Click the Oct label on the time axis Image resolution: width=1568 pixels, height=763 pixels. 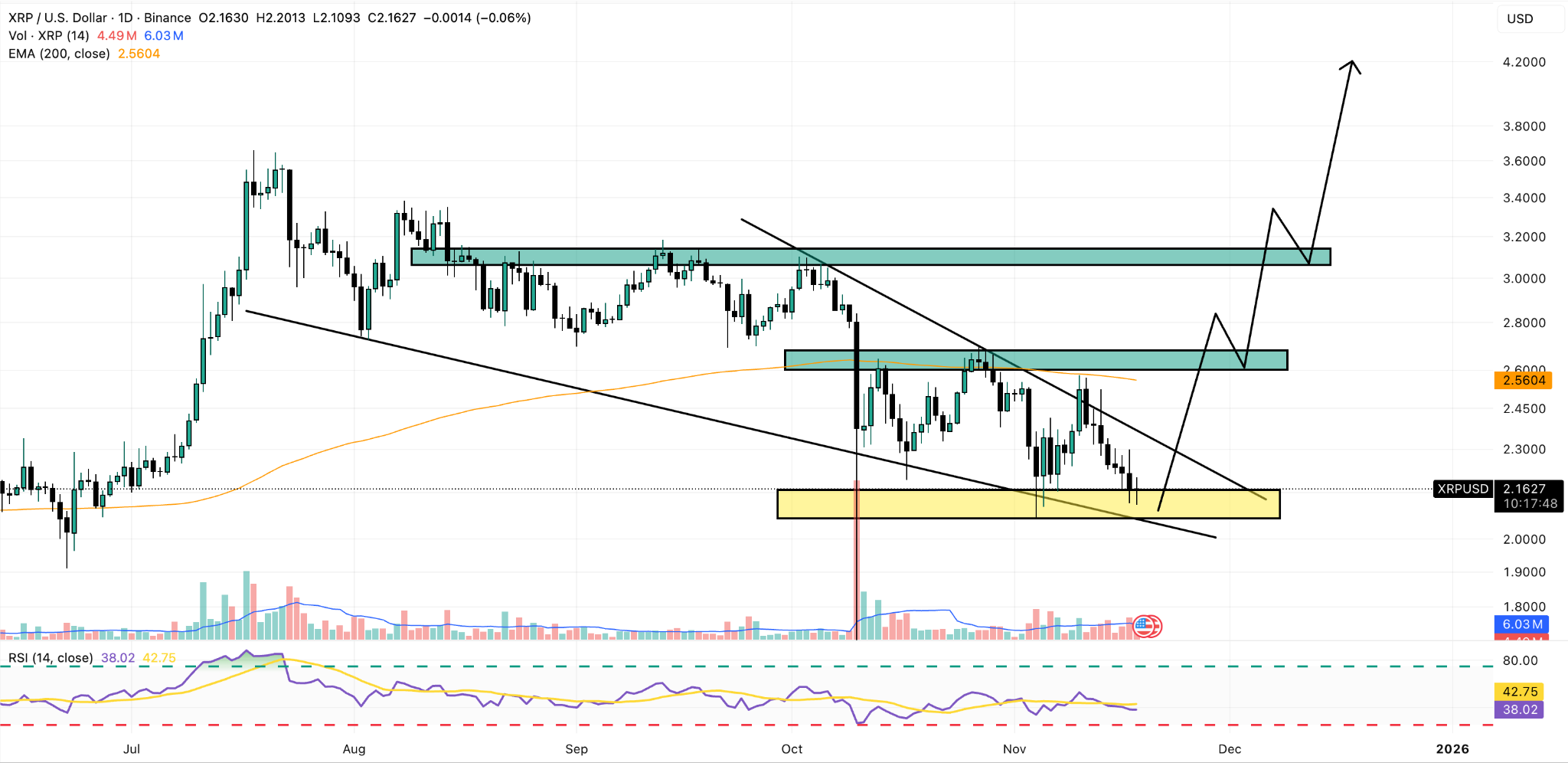pyautogui.click(x=792, y=748)
